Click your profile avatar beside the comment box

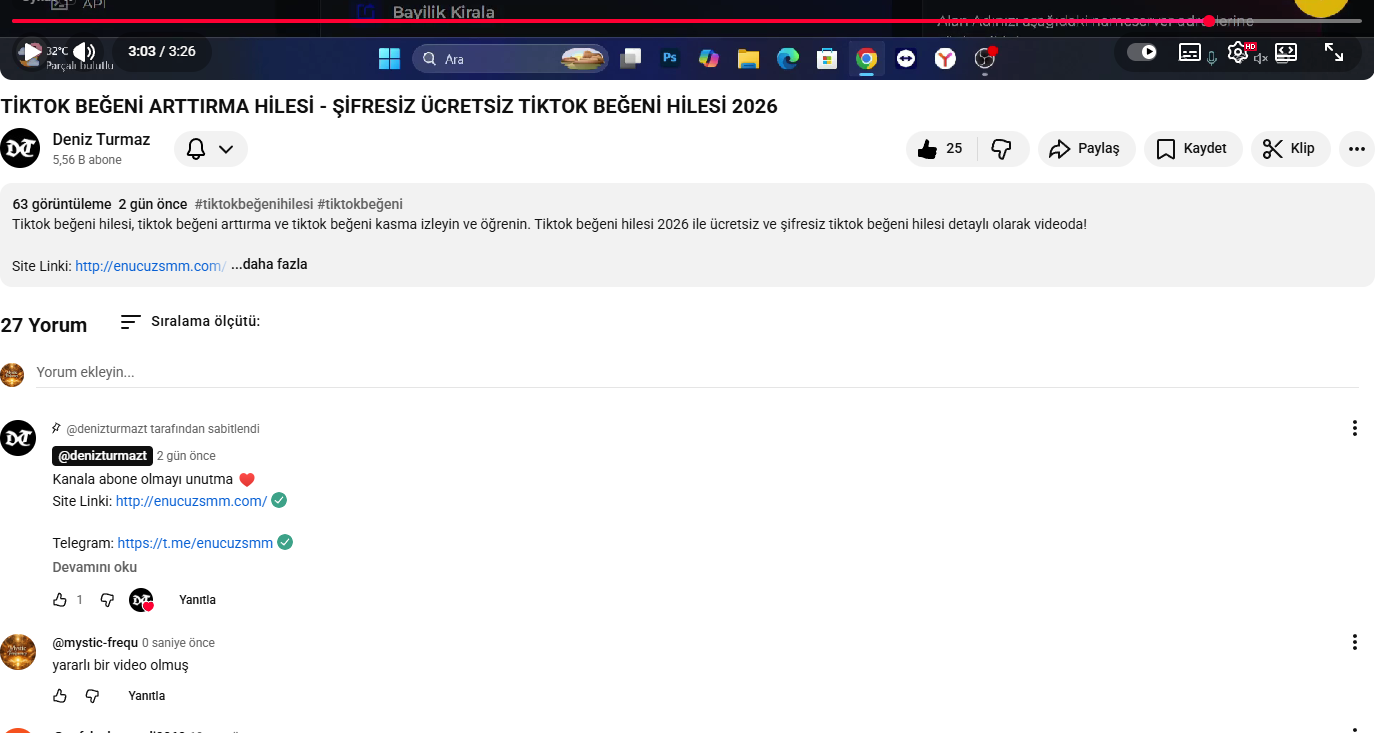12,375
